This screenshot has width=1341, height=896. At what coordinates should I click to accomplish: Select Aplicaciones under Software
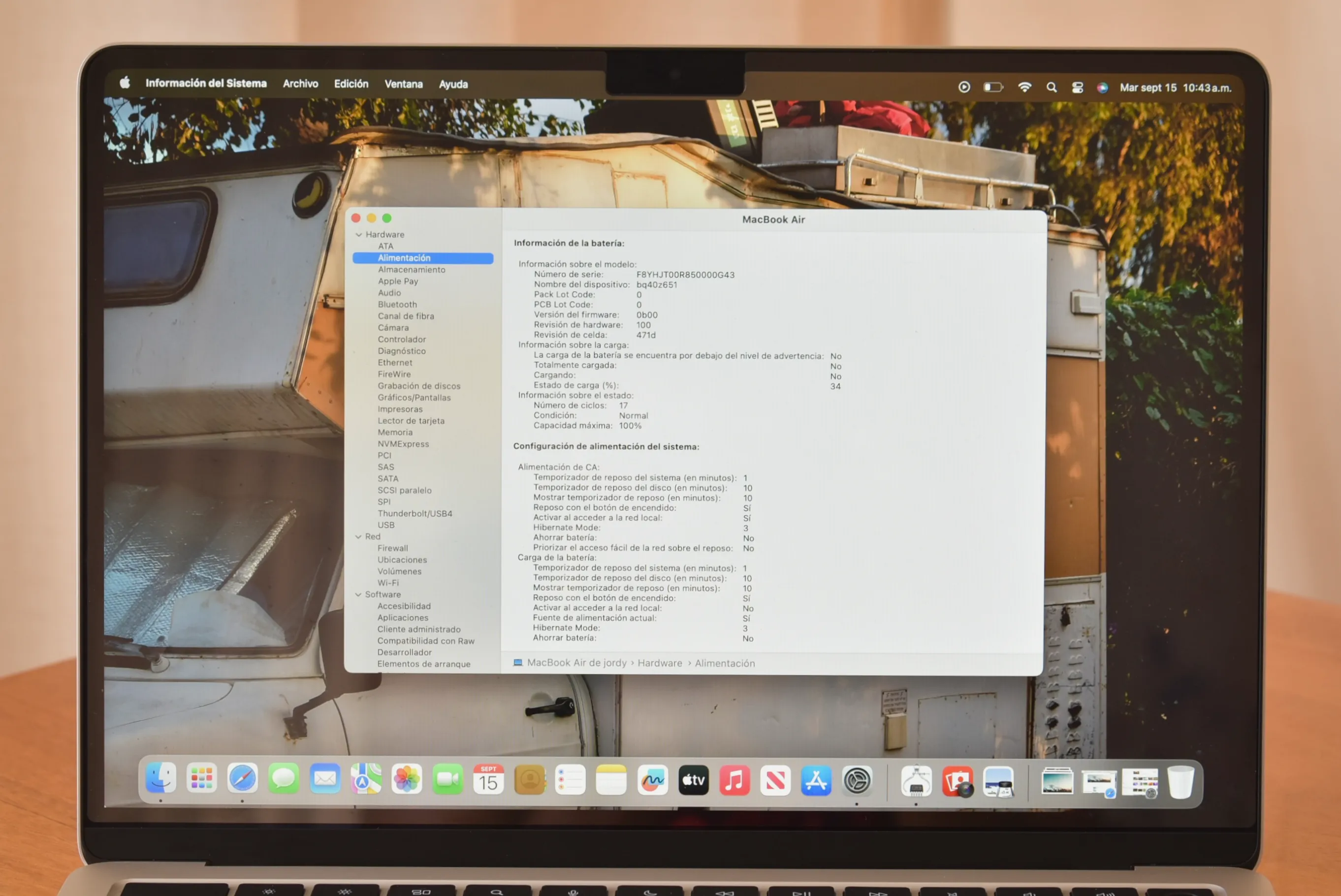402,618
